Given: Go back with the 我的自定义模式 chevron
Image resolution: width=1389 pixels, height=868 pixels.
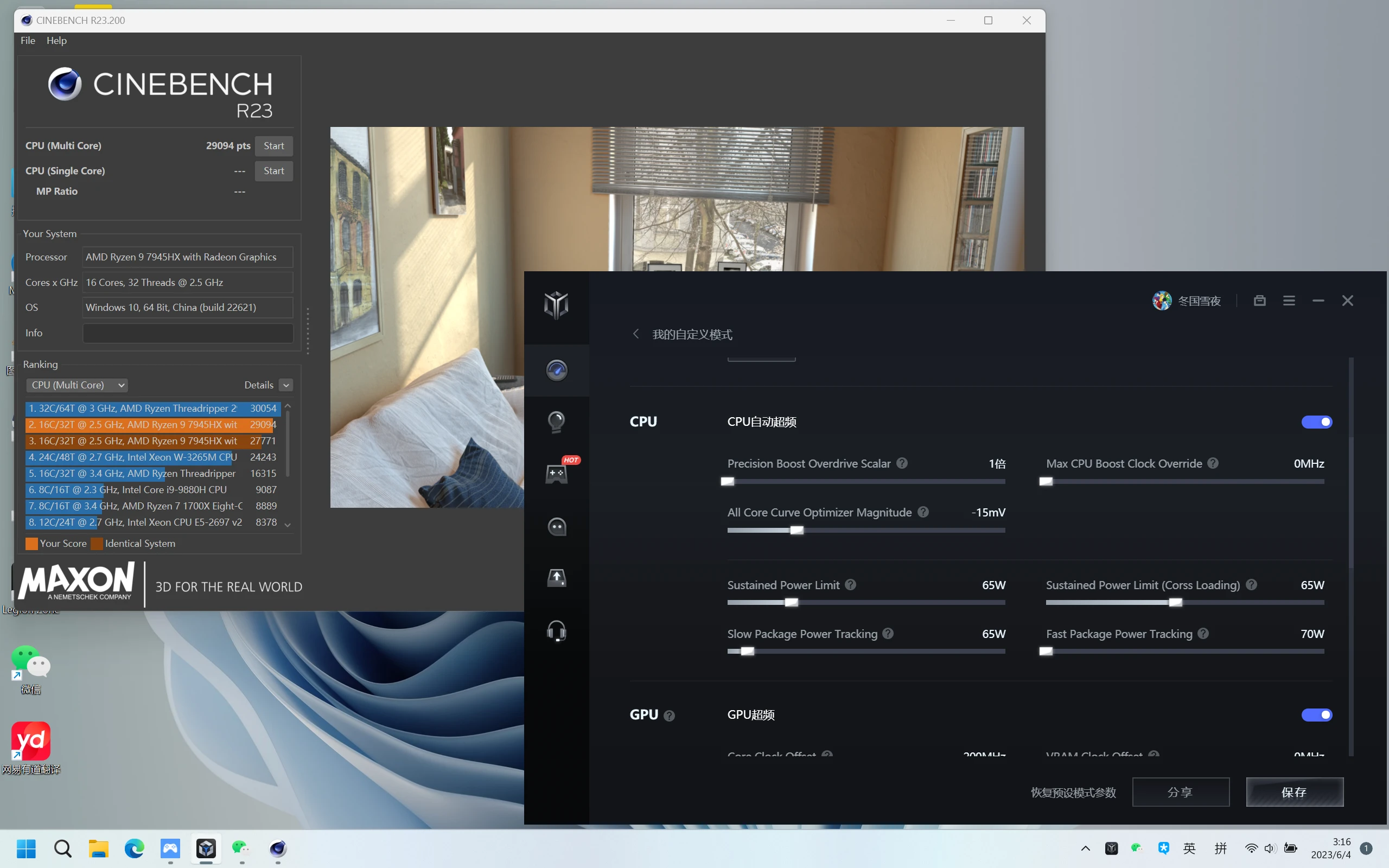Looking at the screenshot, I should [x=635, y=334].
